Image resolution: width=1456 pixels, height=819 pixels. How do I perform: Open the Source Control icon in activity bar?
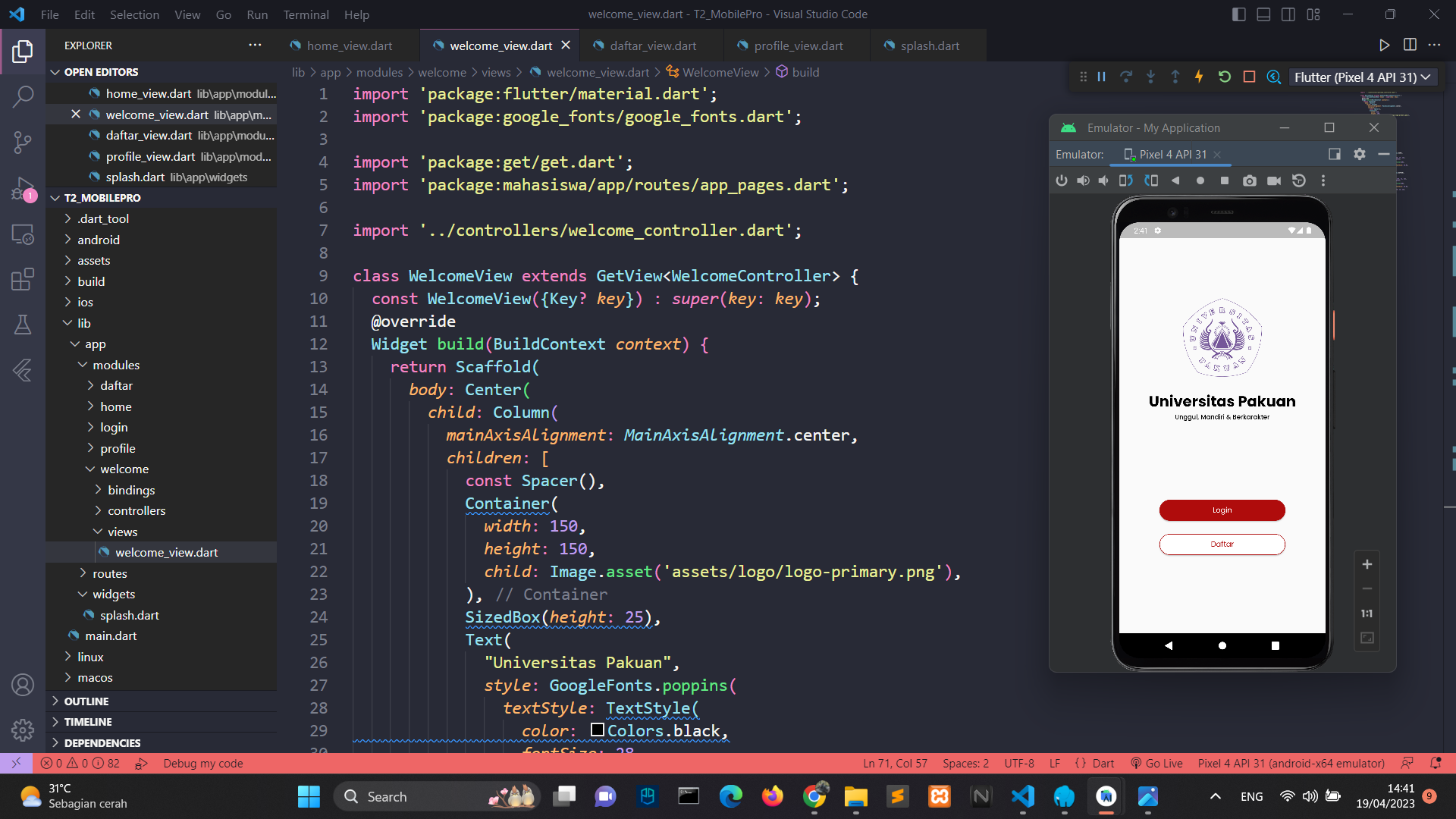point(23,143)
